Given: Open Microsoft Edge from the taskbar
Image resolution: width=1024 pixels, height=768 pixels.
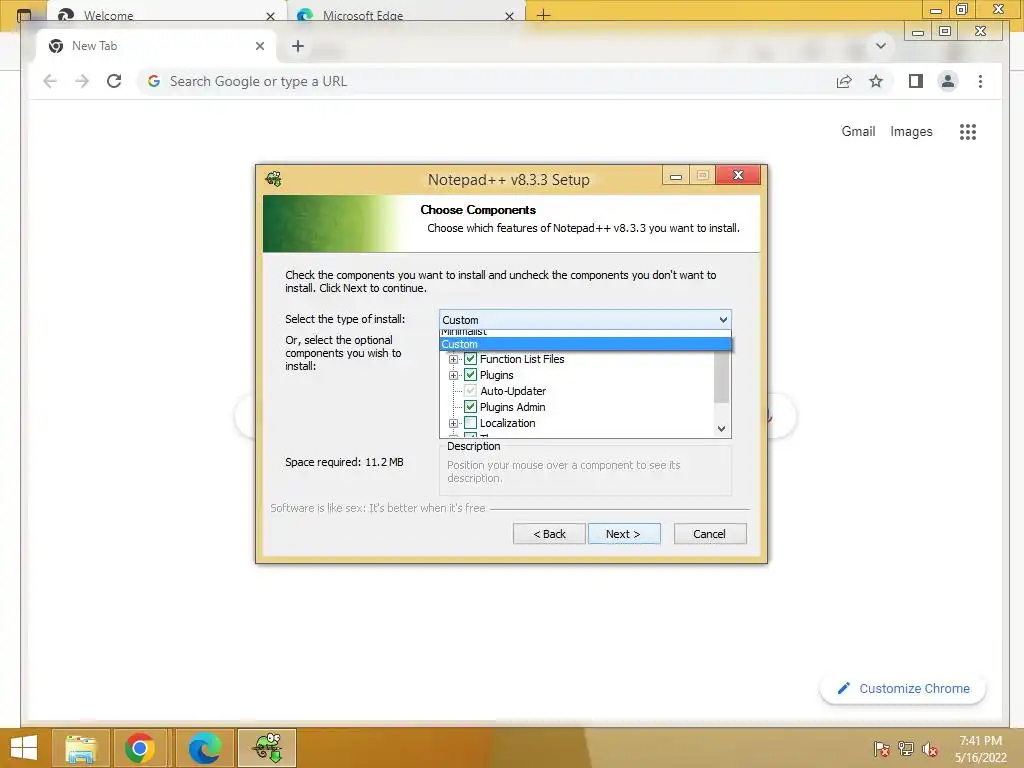Looking at the screenshot, I should pyautogui.click(x=204, y=748).
